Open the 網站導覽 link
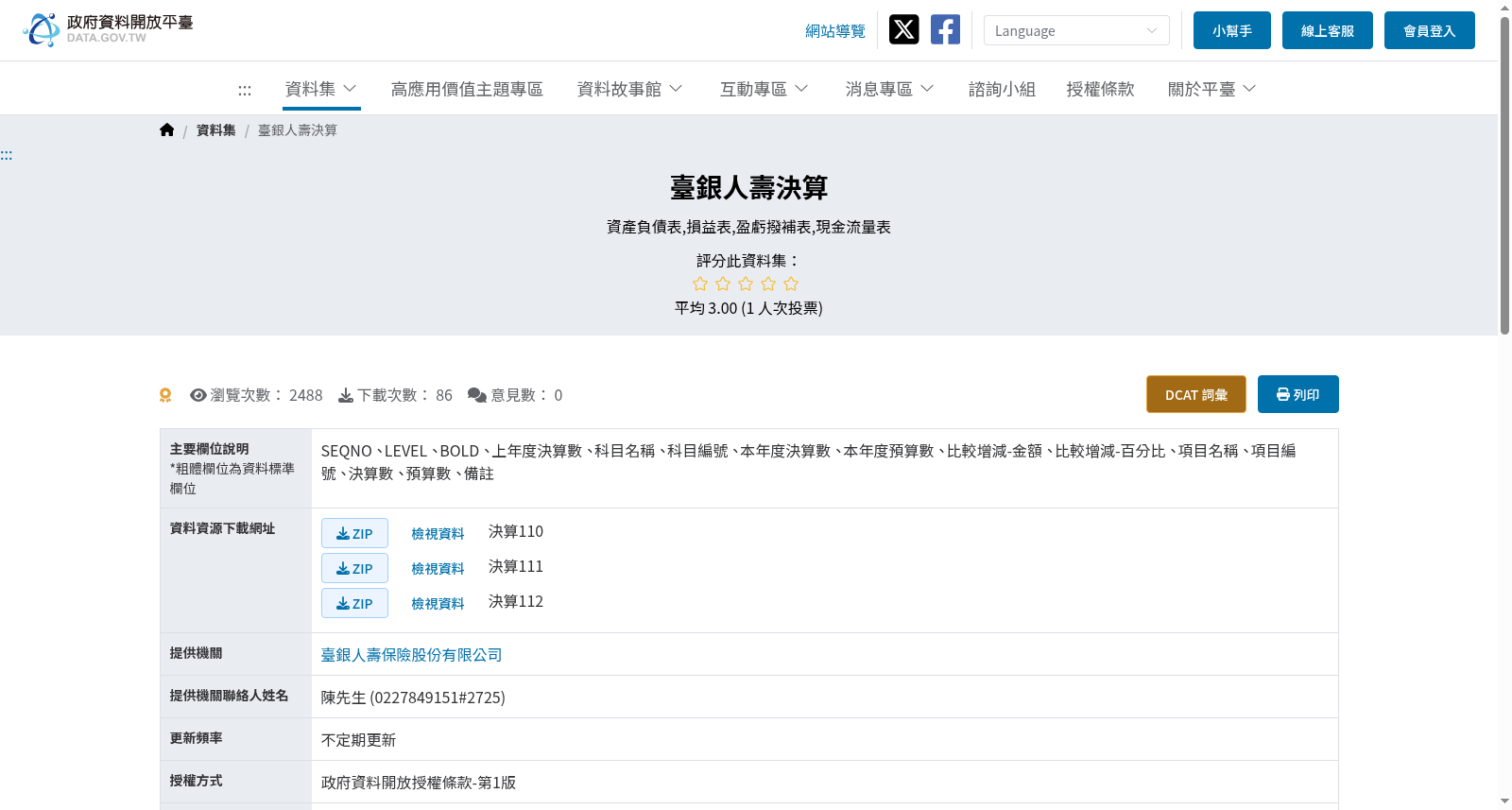Screen dimensions: 1512x810 point(835,31)
